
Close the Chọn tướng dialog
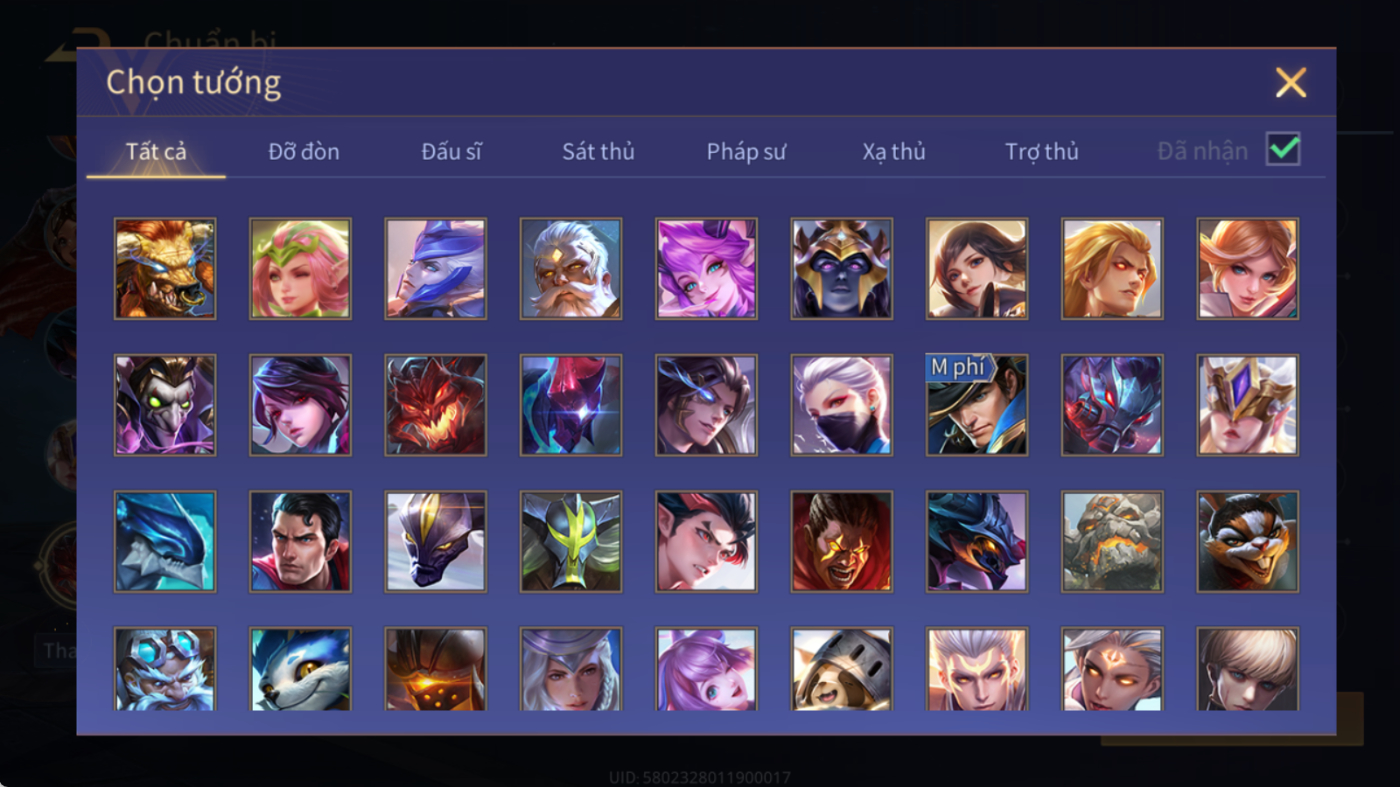[1291, 82]
